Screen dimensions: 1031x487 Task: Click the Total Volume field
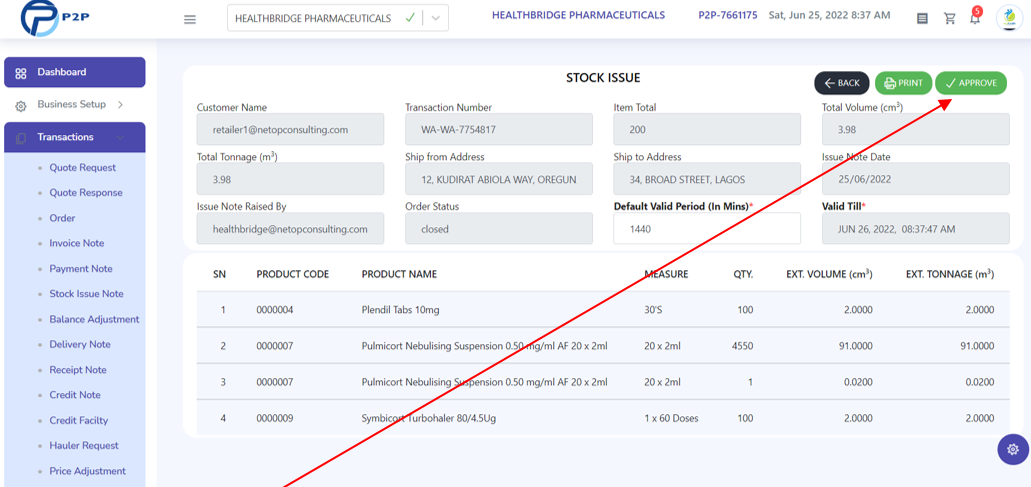pos(915,129)
